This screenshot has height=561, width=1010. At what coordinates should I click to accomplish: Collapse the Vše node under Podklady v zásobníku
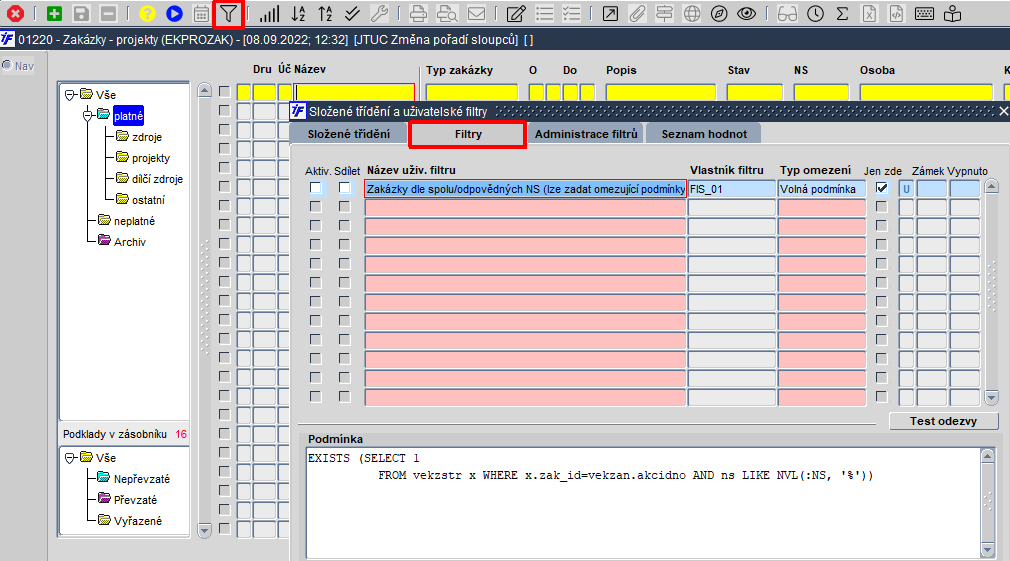point(70,458)
